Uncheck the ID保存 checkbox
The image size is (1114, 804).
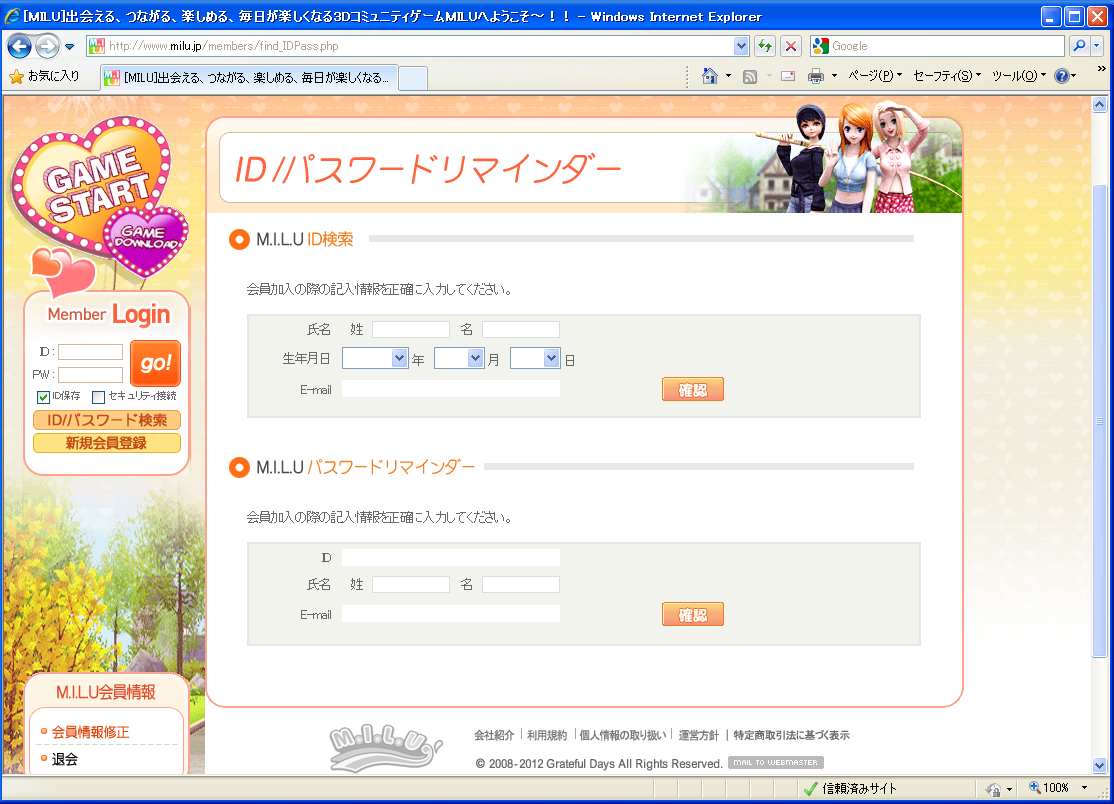pos(43,397)
